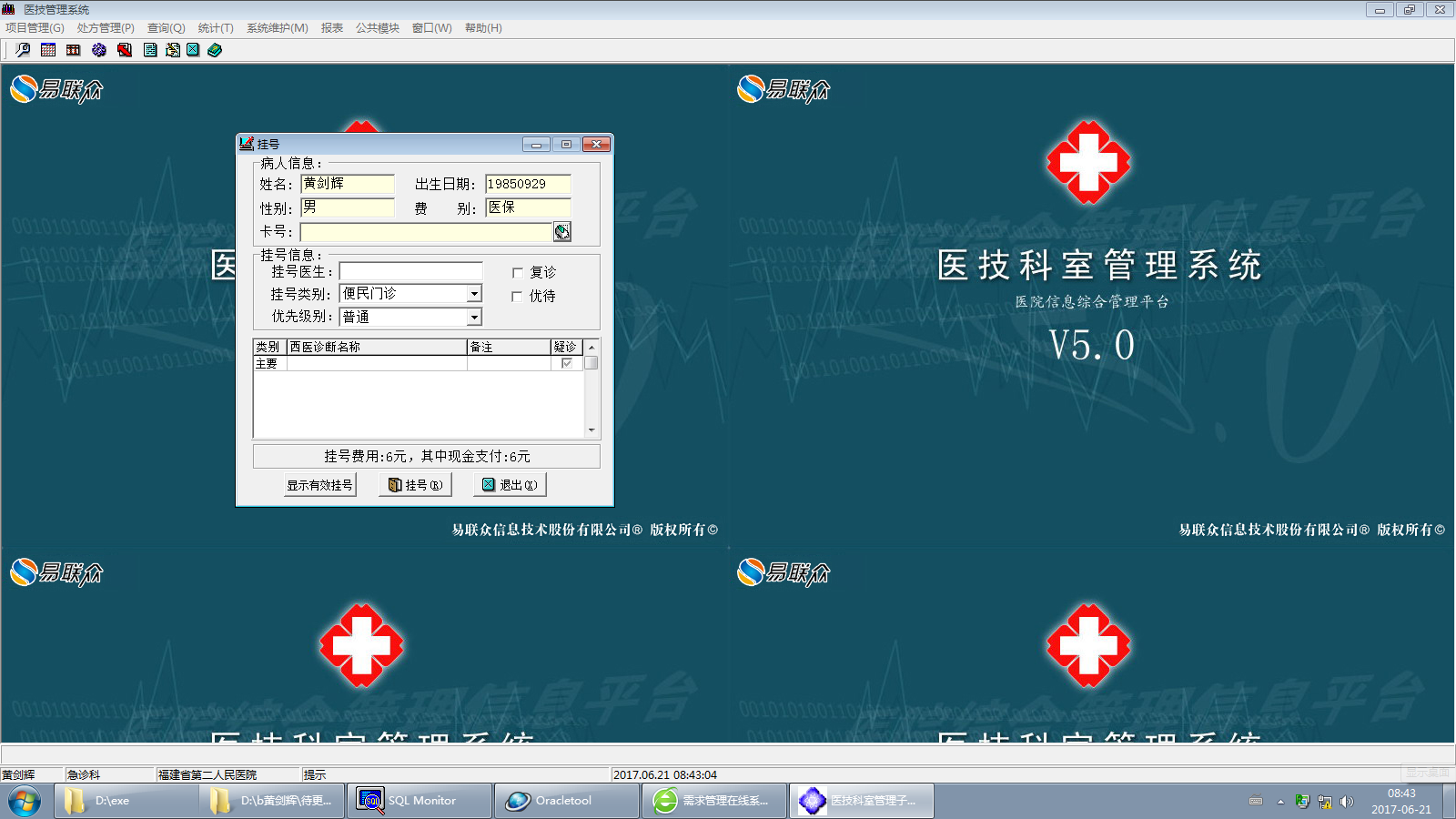Open the volume speaker tray icon
The image size is (1456, 819).
[1347, 802]
